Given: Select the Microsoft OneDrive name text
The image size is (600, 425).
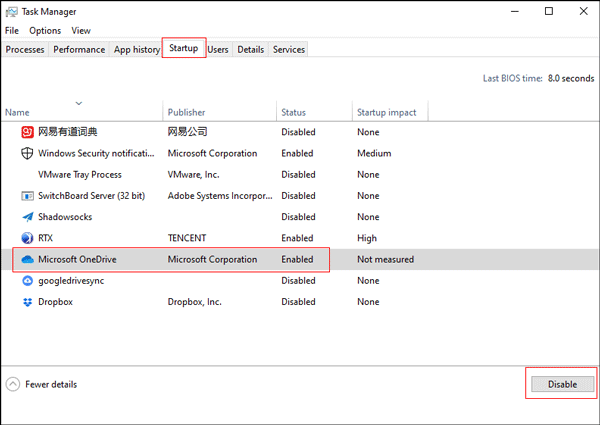Looking at the screenshot, I should [x=77, y=259].
